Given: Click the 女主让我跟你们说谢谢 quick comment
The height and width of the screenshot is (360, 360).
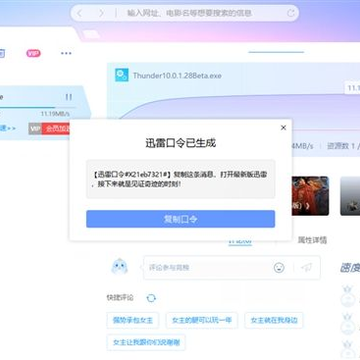Looking at the screenshot, I should (x=146, y=342).
